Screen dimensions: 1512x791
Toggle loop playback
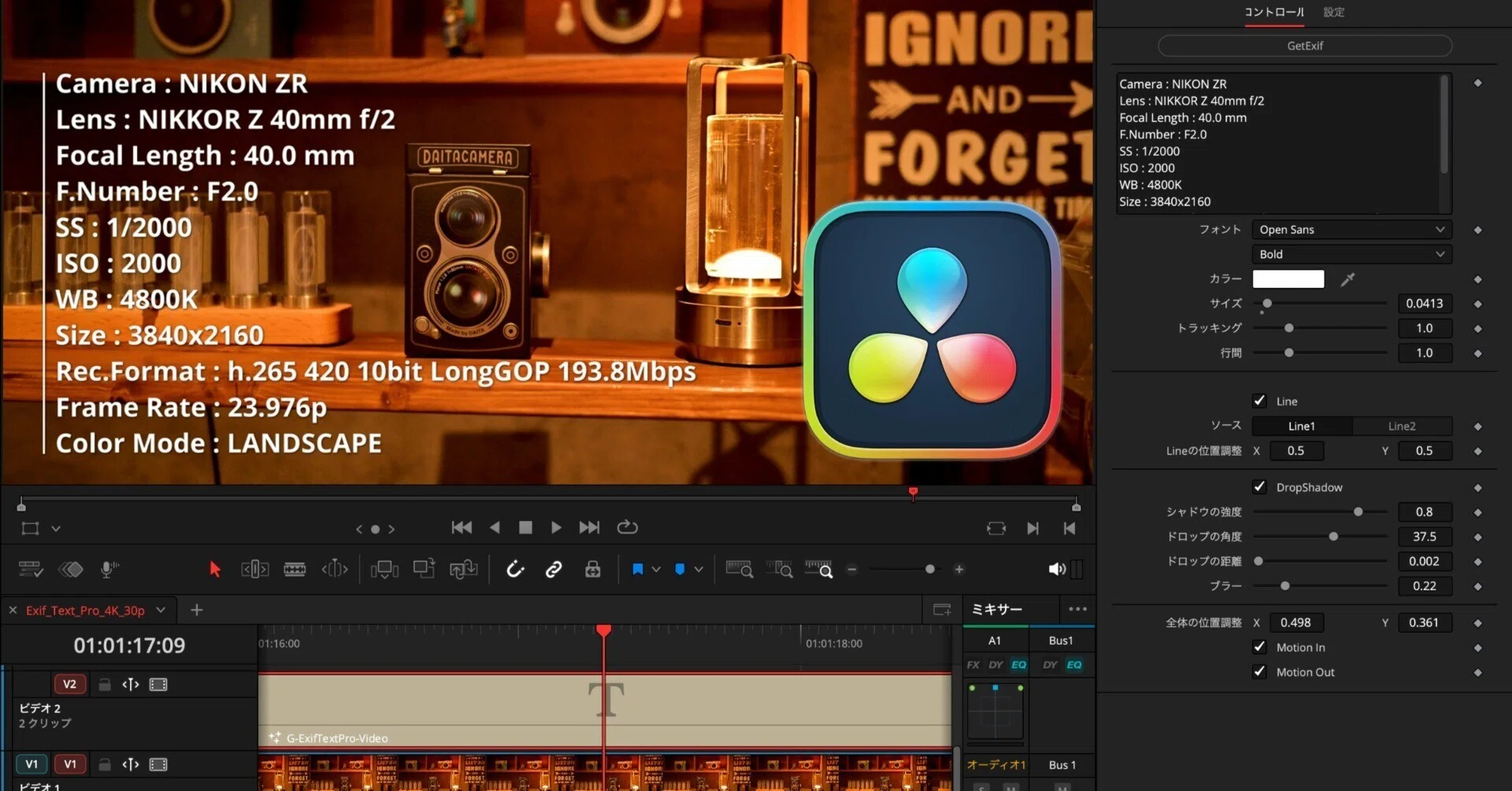[628, 527]
